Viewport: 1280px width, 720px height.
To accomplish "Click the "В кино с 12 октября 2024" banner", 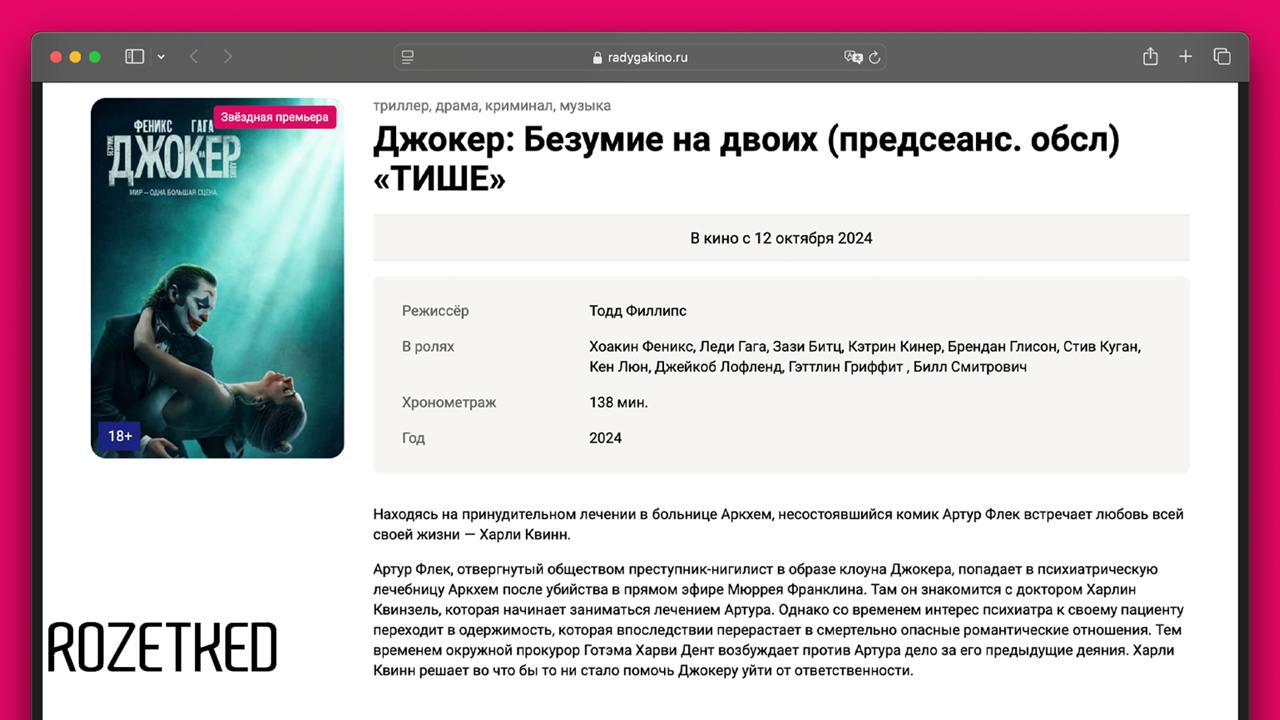I will [781, 238].
